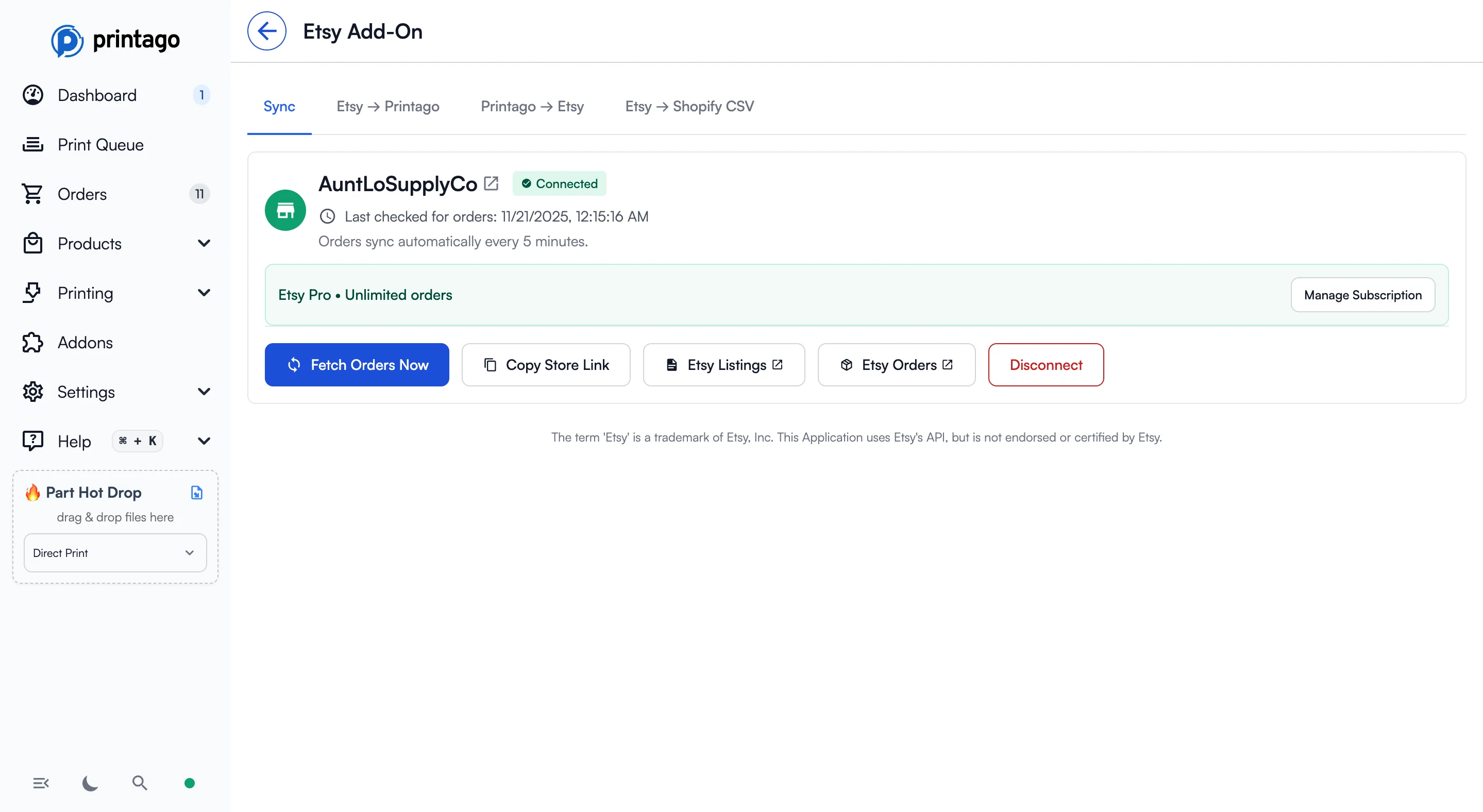
Task: Open the Etsy → Shopify CSV tab
Action: (x=689, y=106)
